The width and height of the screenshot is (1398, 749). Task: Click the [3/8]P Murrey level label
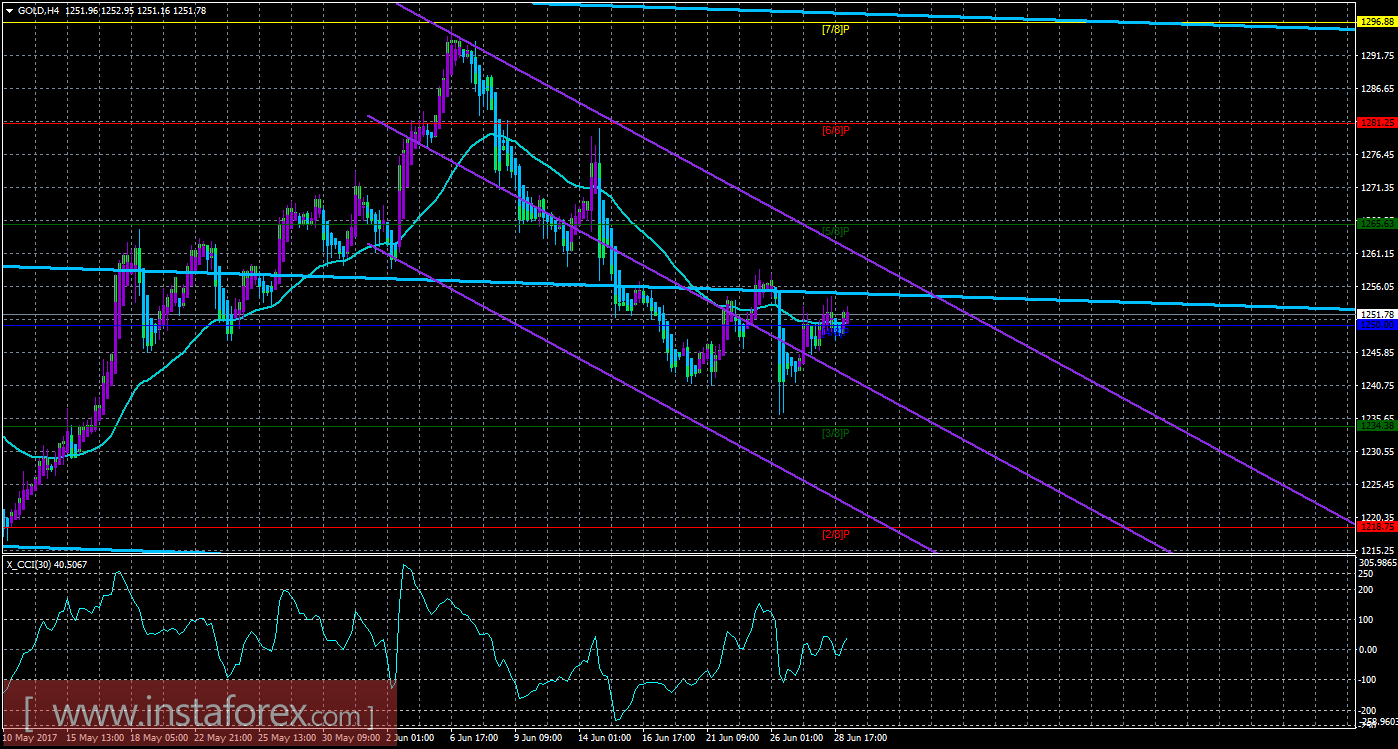pos(835,433)
